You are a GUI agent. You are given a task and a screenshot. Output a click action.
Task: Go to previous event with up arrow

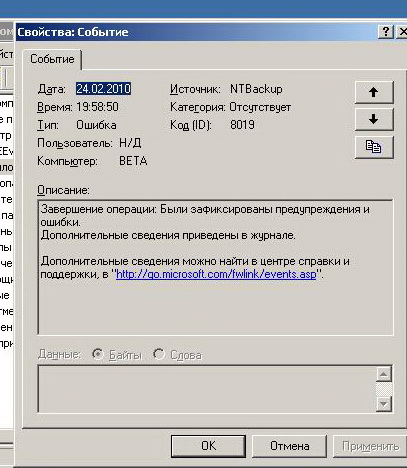pyautogui.click(x=374, y=92)
